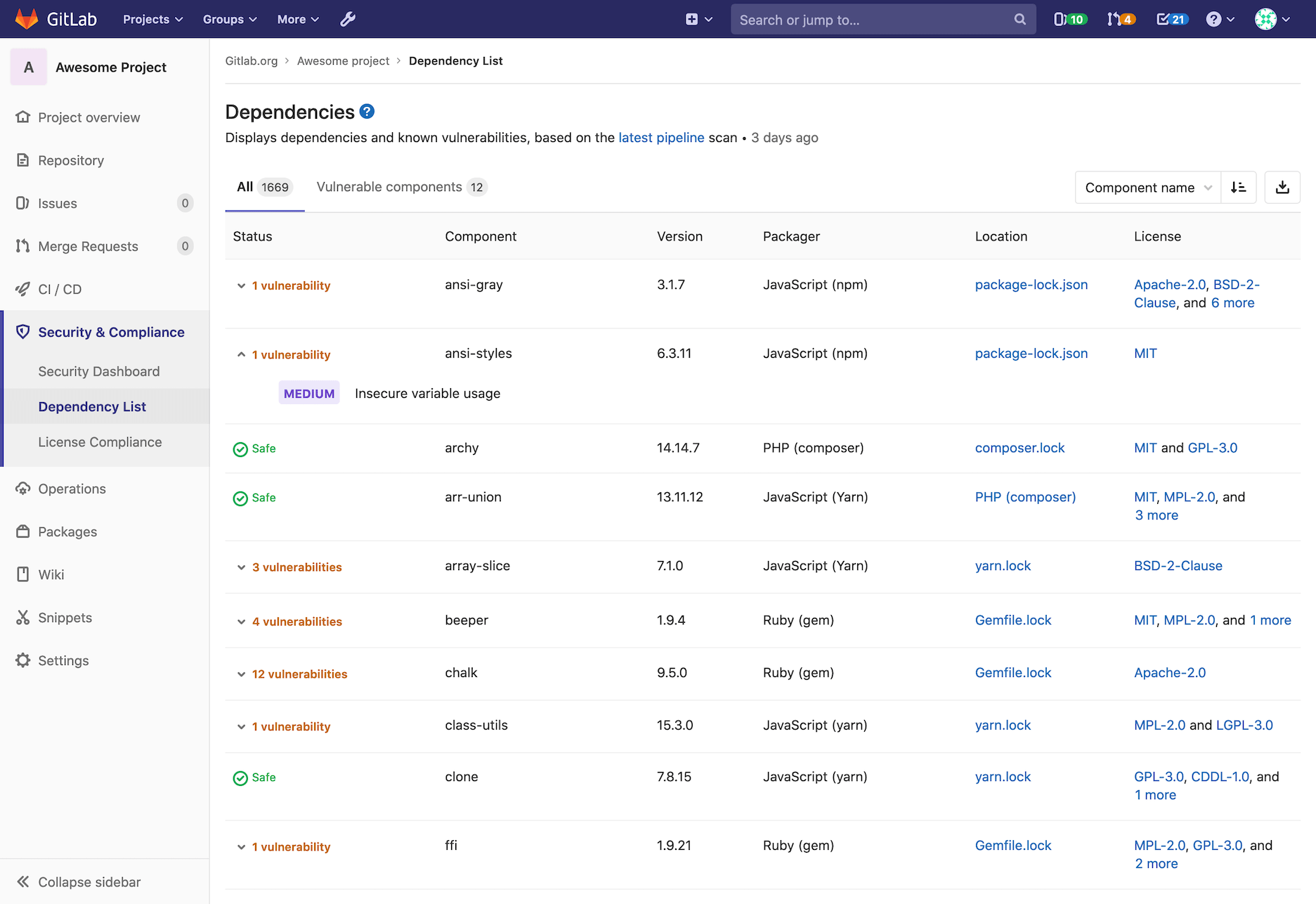1316x904 pixels.
Task: Open the Snippets section in sidebar
Action: [64, 617]
